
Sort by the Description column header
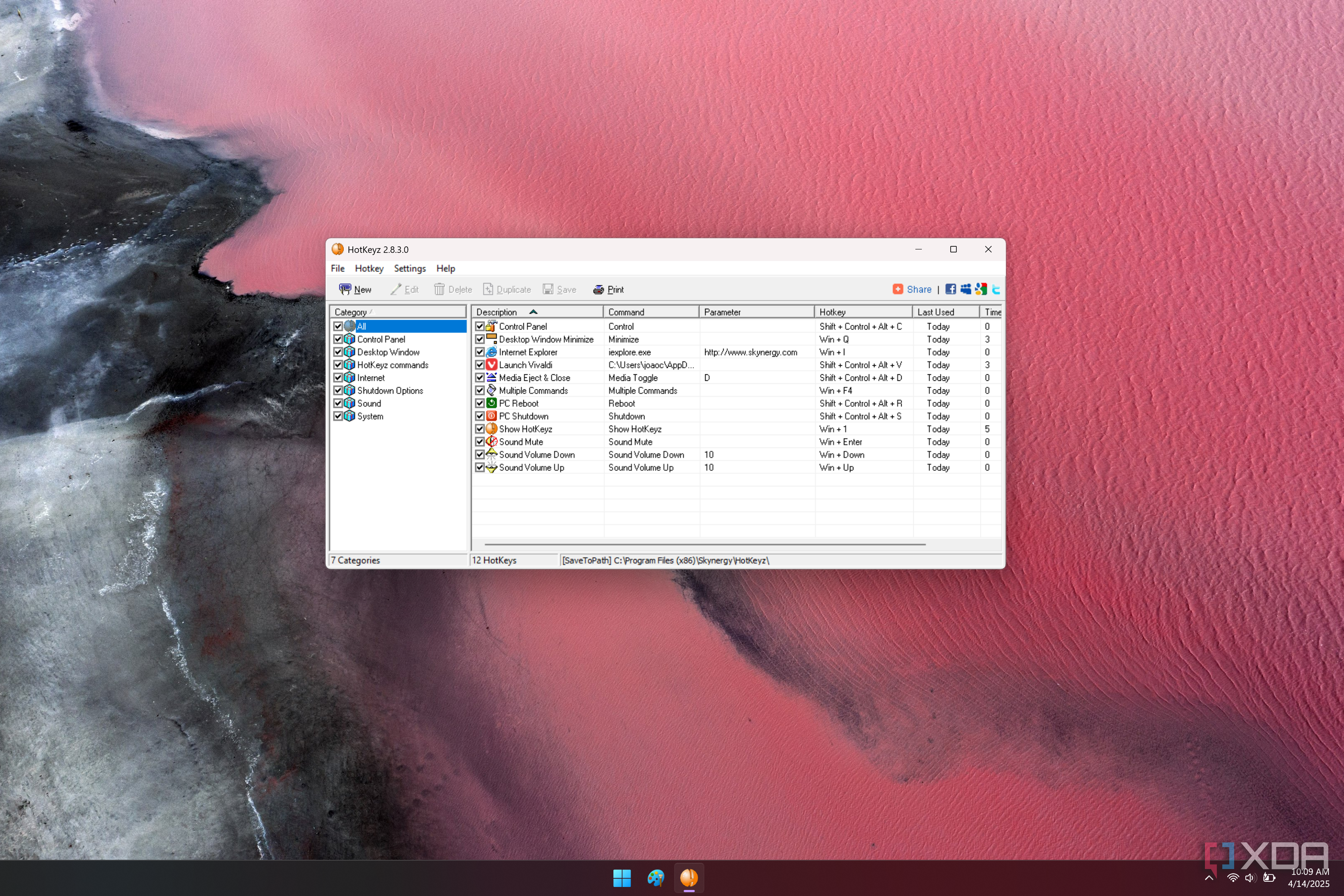pos(537,312)
